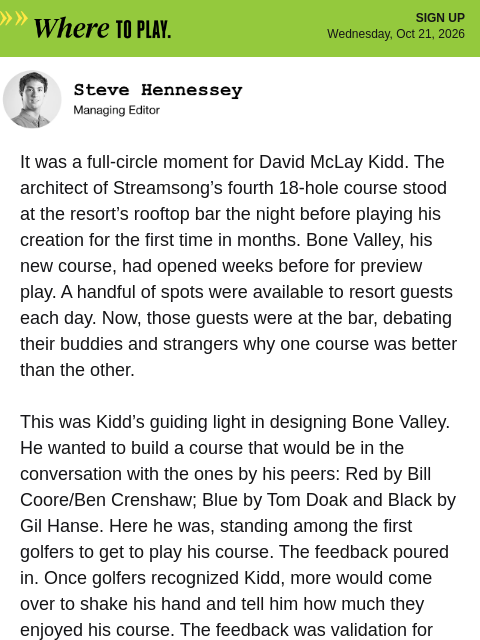Click the name Gil Hanse

pos(60,526)
